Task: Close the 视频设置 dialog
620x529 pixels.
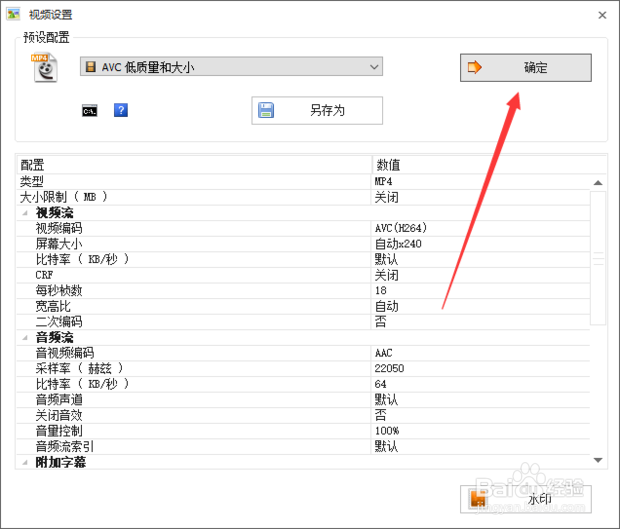Action: 602,15
